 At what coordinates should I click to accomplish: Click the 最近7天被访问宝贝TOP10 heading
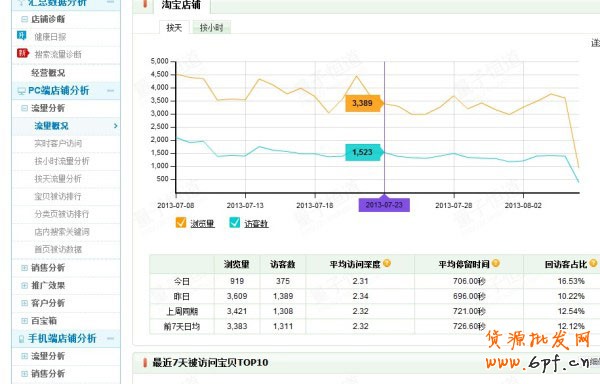210,363
